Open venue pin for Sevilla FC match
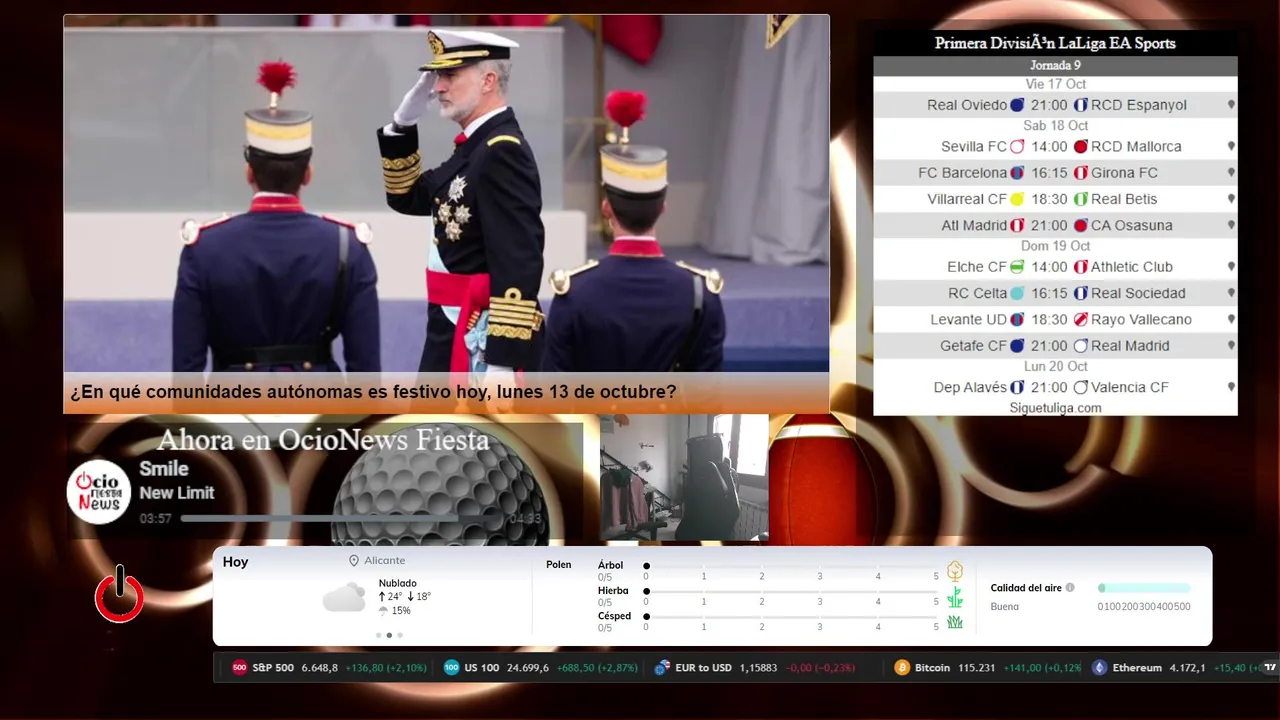The height and width of the screenshot is (720, 1280). tap(1231, 146)
